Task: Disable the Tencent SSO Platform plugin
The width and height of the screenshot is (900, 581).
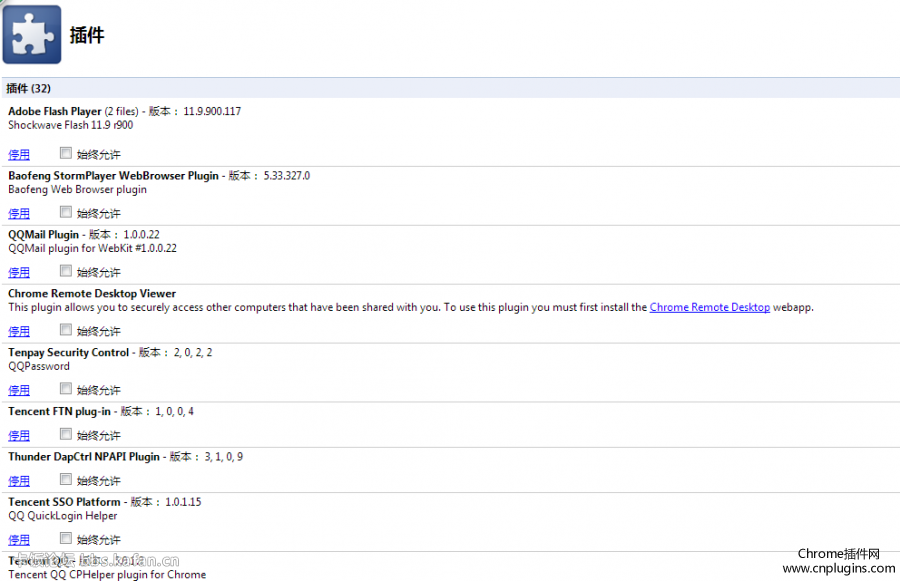Action: pyautogui.click(x=19, y=540)
